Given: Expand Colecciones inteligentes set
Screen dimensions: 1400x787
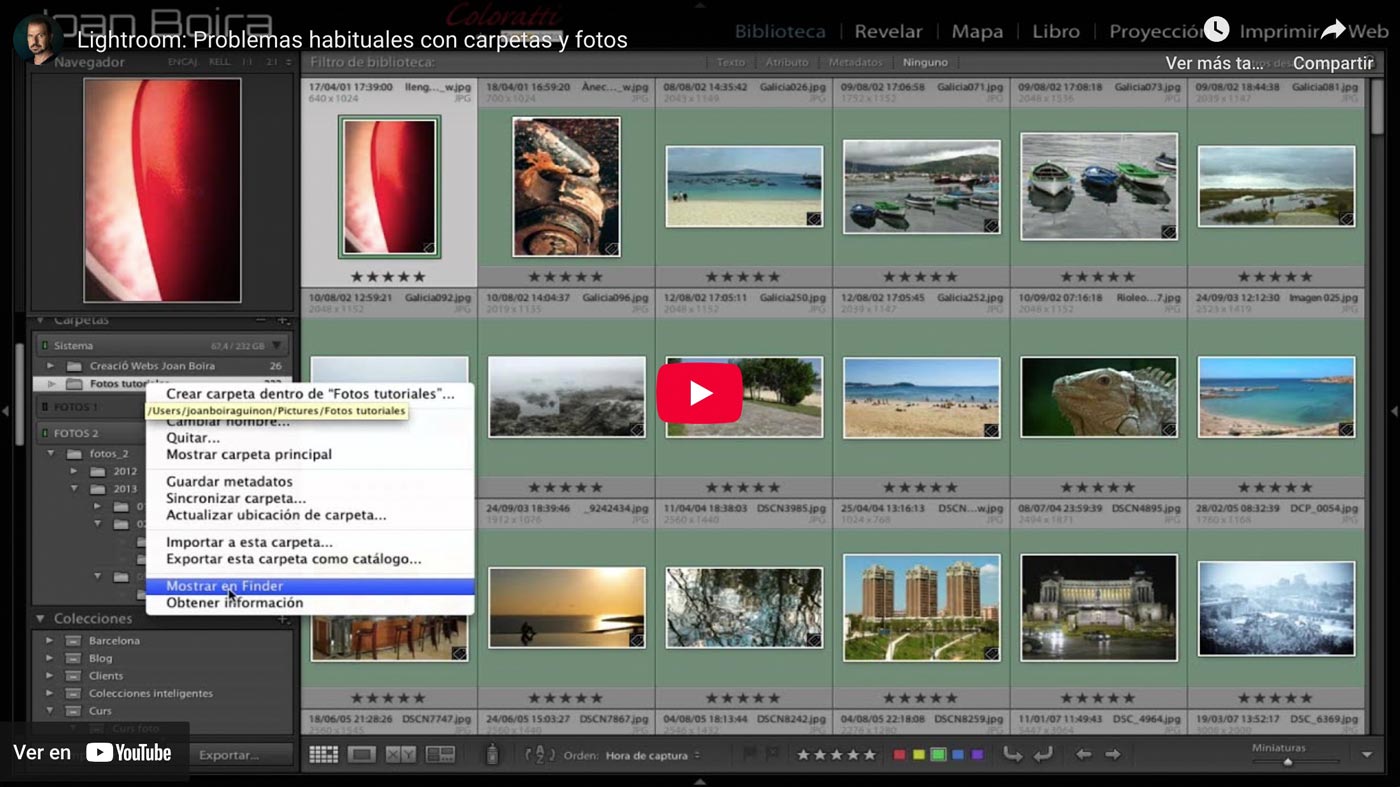Looking at the screenshot, I should (50, 694).
